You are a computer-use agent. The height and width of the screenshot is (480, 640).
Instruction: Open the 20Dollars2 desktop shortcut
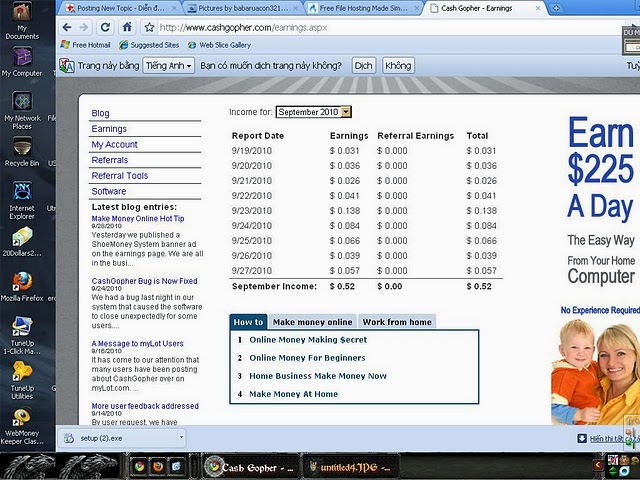(x=22, y=242)
